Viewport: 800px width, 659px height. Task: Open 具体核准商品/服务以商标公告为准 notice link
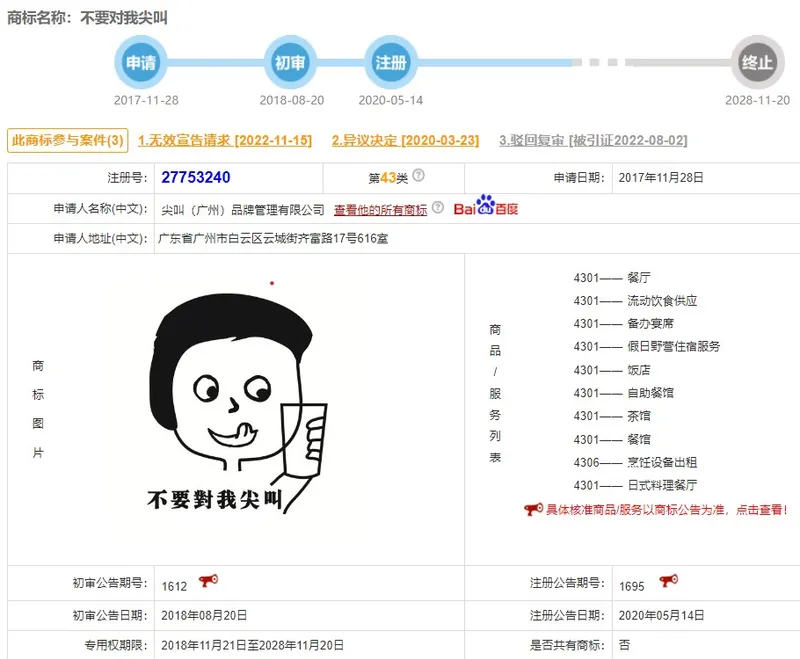point(667,510)
